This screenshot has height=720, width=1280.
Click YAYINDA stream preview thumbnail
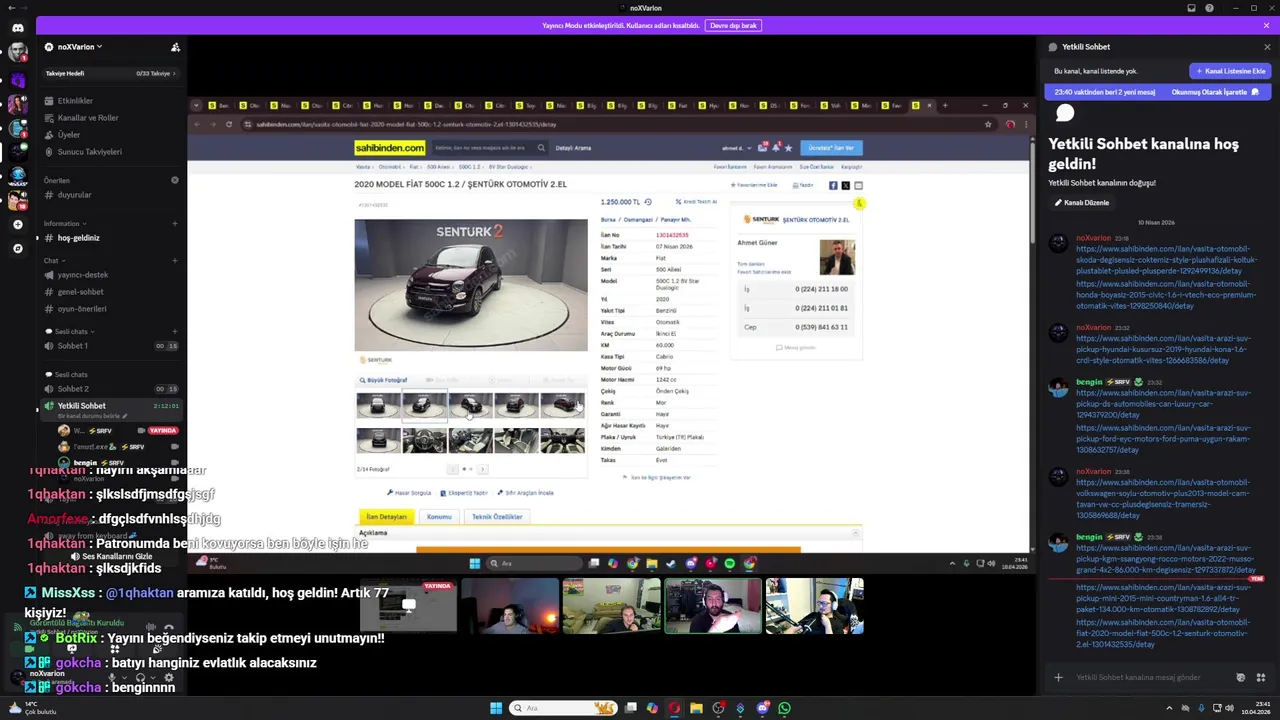[408, 606]
